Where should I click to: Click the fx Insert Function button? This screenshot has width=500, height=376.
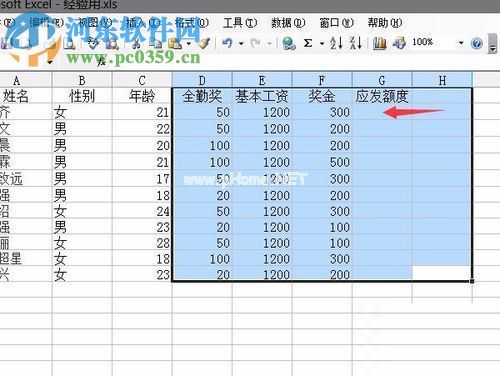click(101, 62)
